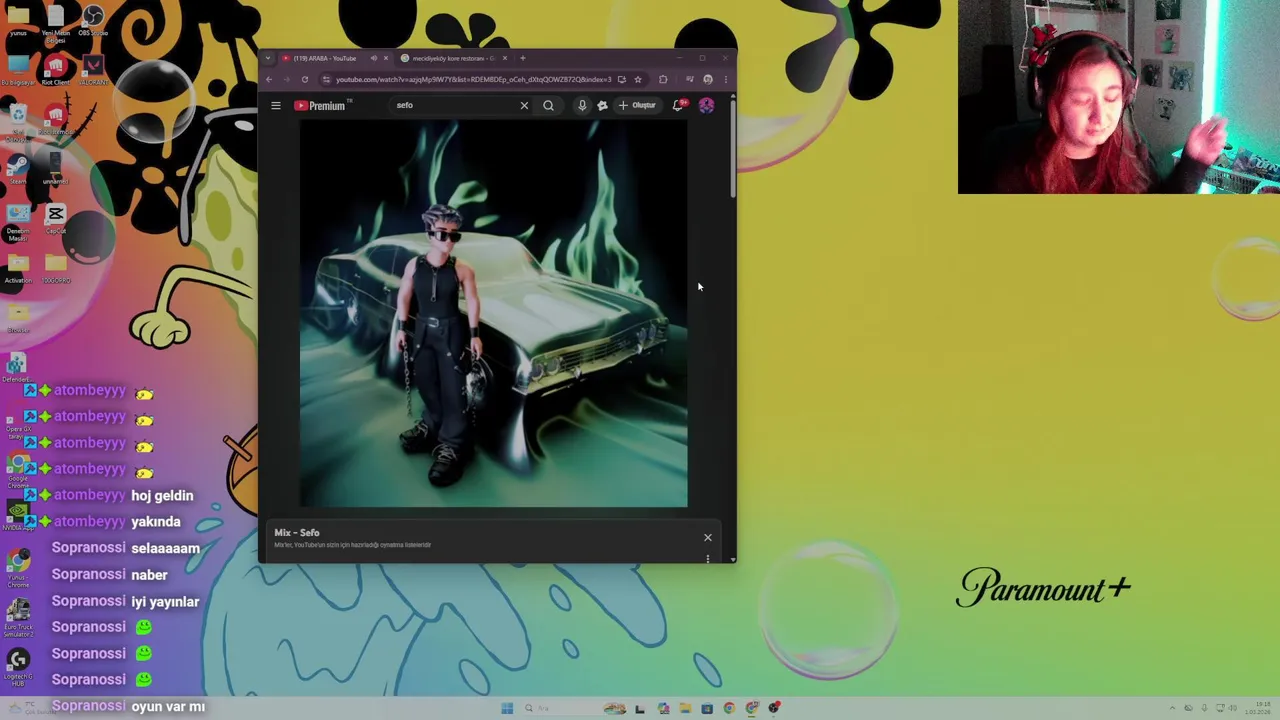Viewport: 1280px width, 720px height.
Task: Go to YouTube Premium home logo
Action: point(320,105)
